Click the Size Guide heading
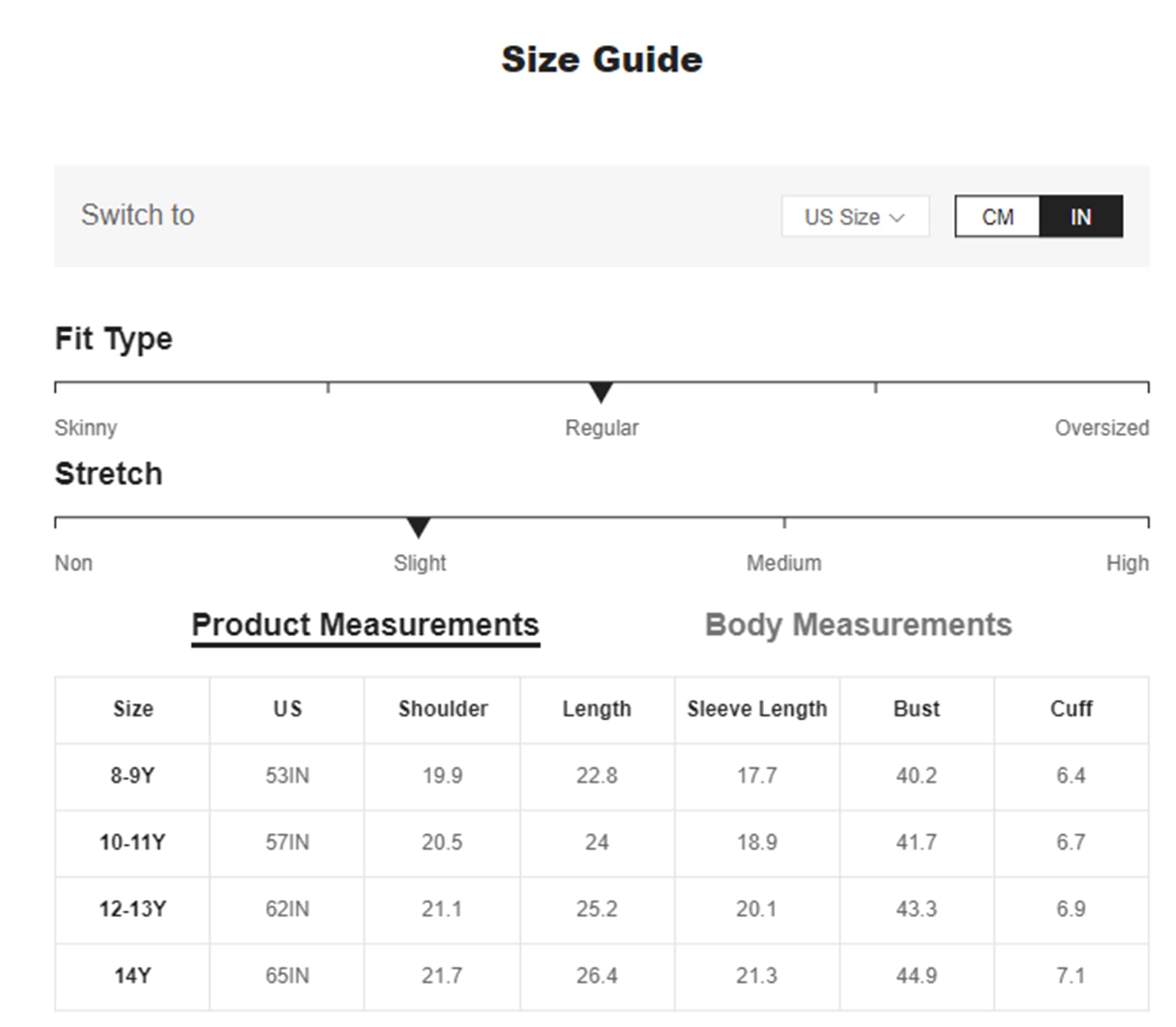This screenshot has height=1027, width=1176. (602, 59)
